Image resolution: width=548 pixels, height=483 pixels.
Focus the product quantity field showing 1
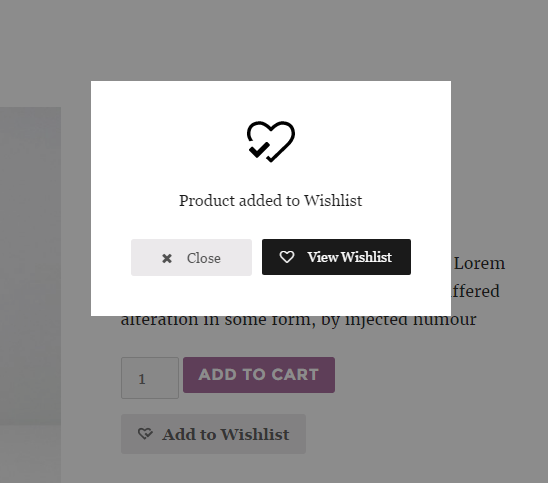(x=150, y=378)
